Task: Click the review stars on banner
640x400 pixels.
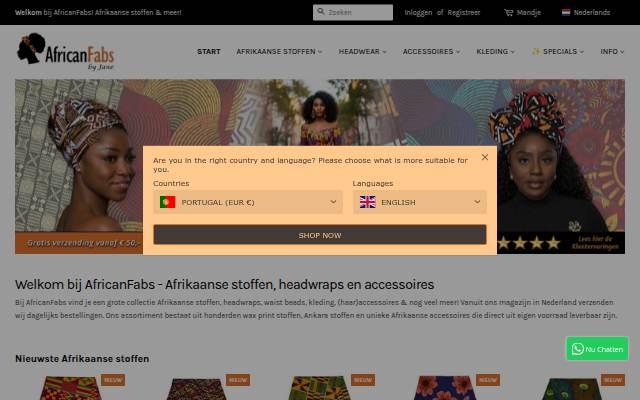Action: point(529,243)
